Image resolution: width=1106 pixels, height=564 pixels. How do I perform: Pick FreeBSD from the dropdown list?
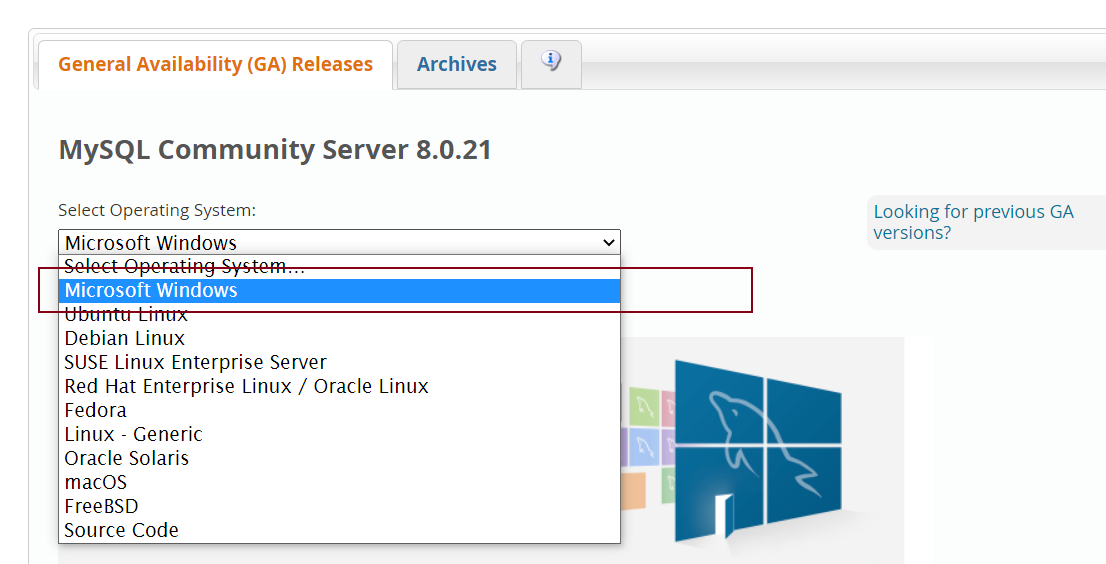[339, 506]
